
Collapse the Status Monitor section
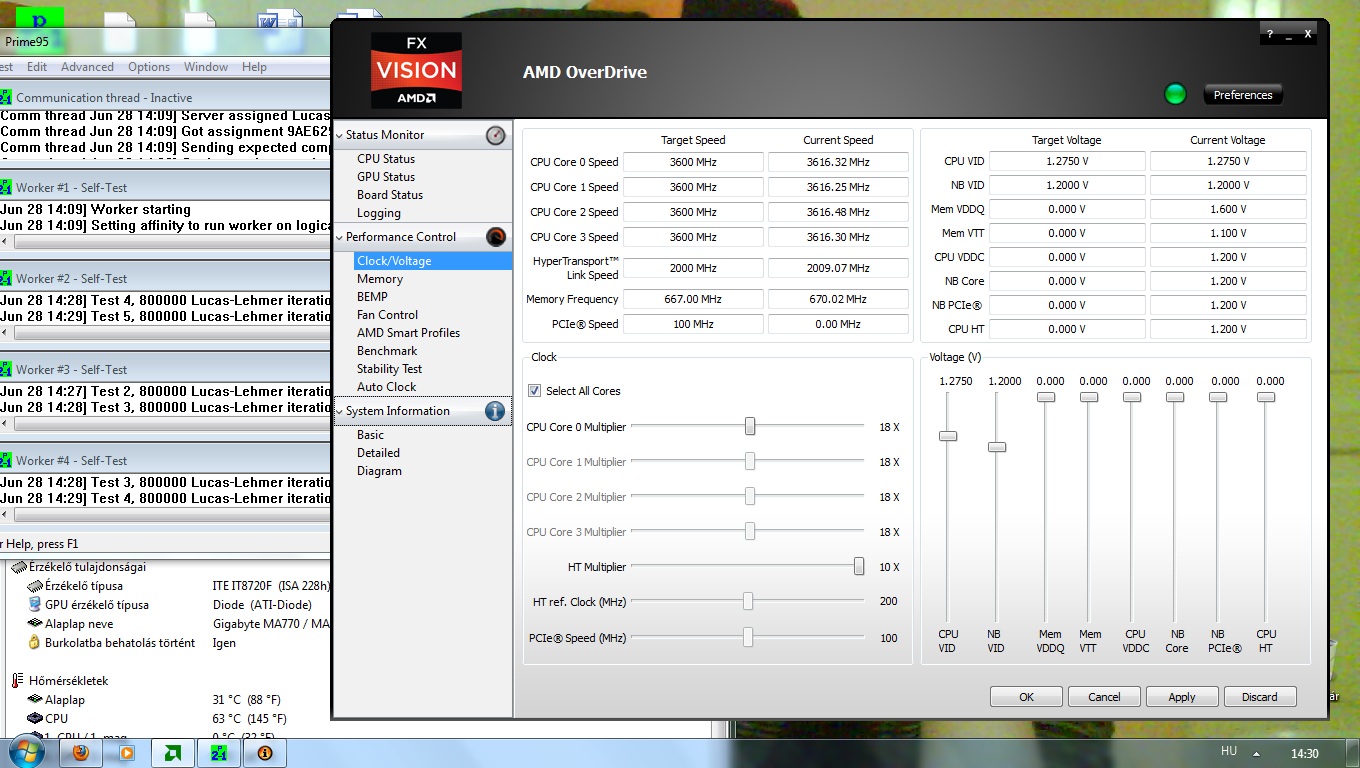point(339,135)
